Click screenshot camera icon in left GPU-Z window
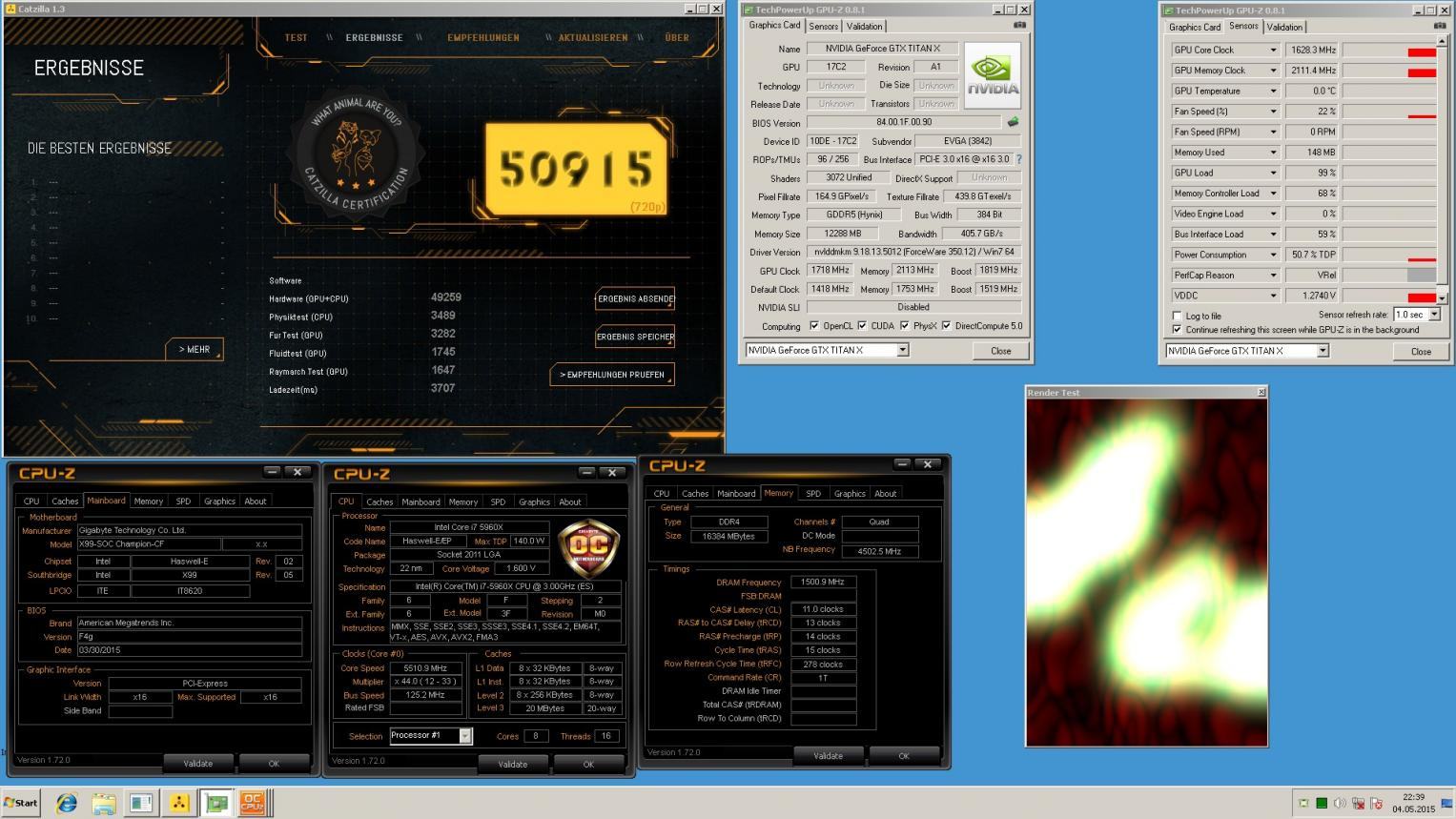 point(1018,26)
